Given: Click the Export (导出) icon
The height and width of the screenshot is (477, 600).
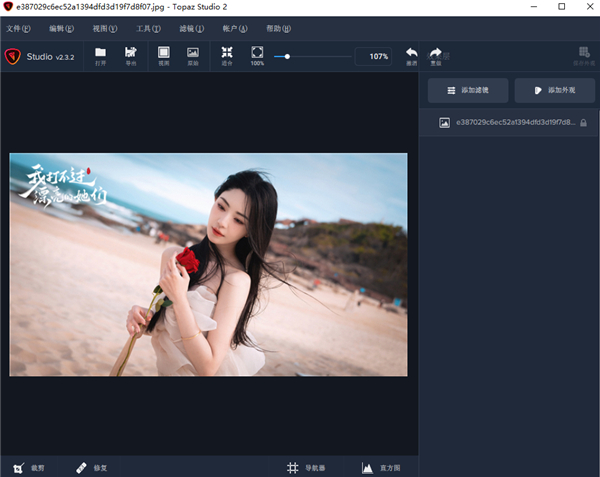Looking at the screenshot, I should 130,55.
